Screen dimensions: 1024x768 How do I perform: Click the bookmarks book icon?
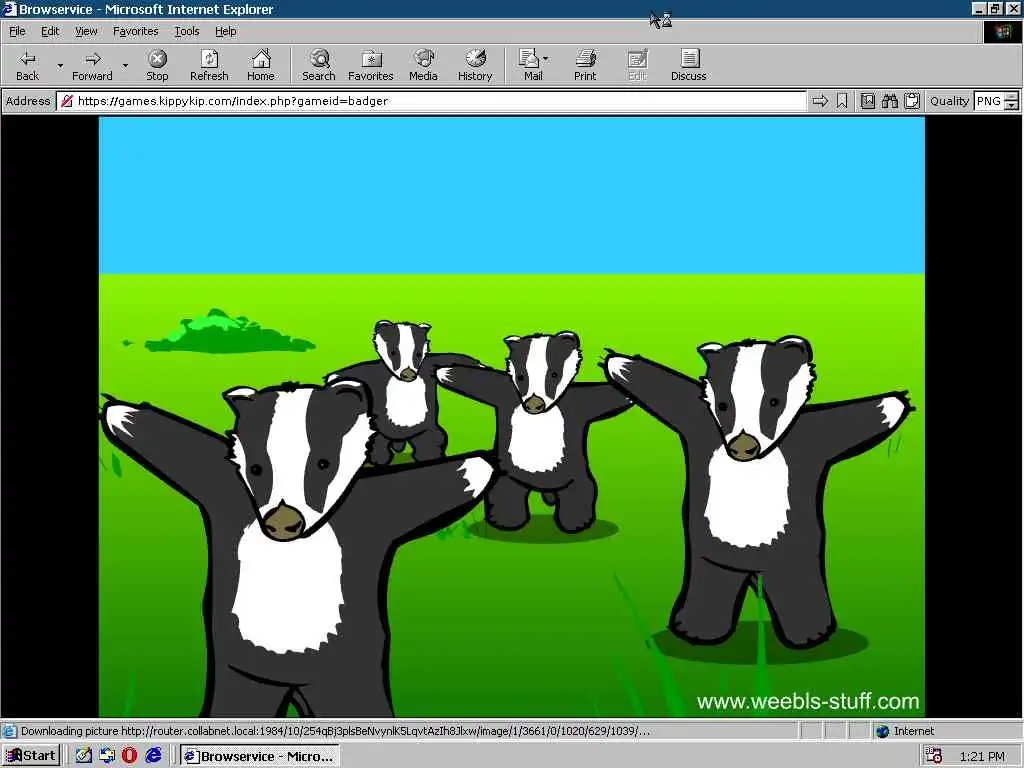868,101
